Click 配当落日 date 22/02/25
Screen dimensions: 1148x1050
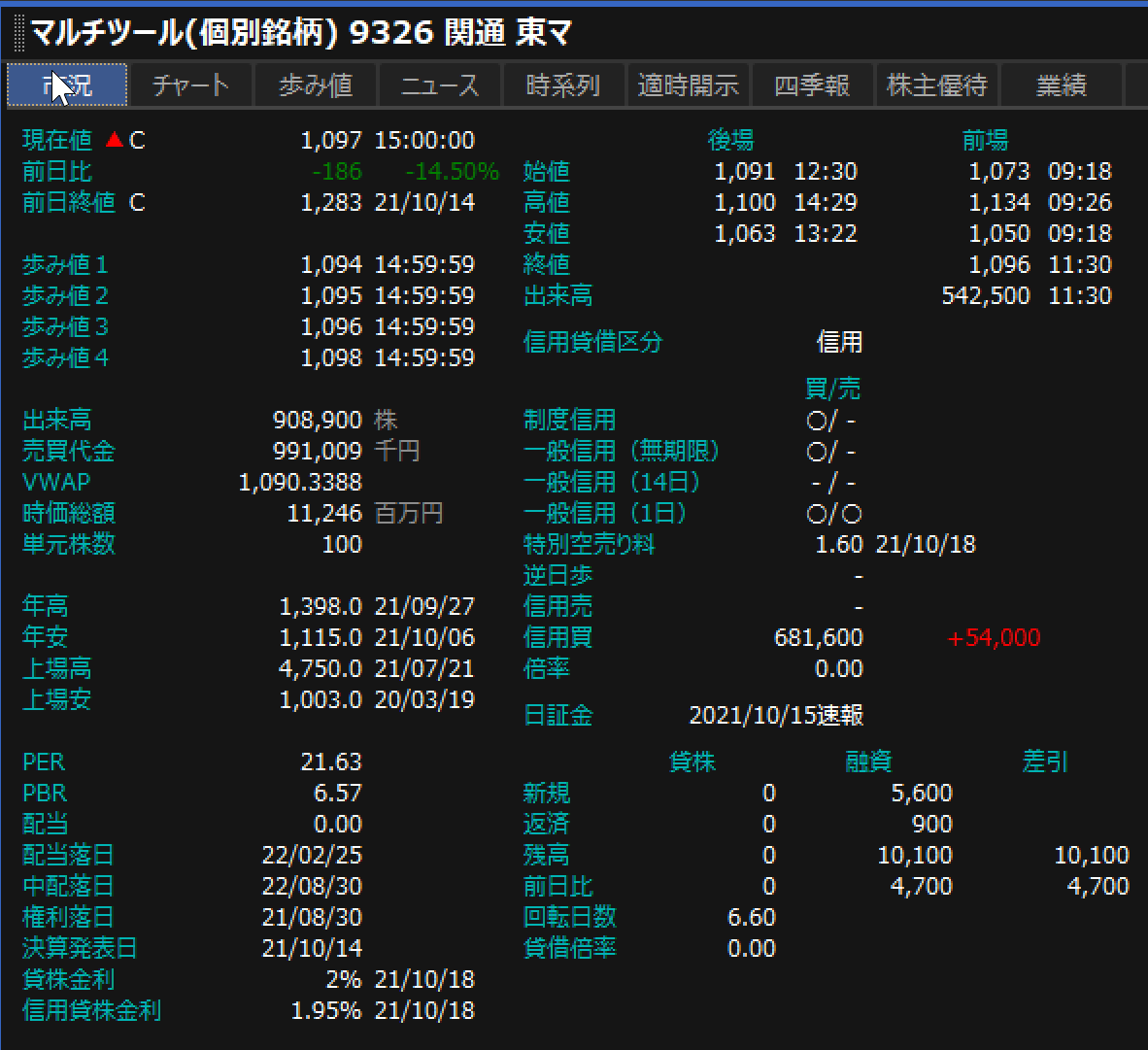click(312, 856)
